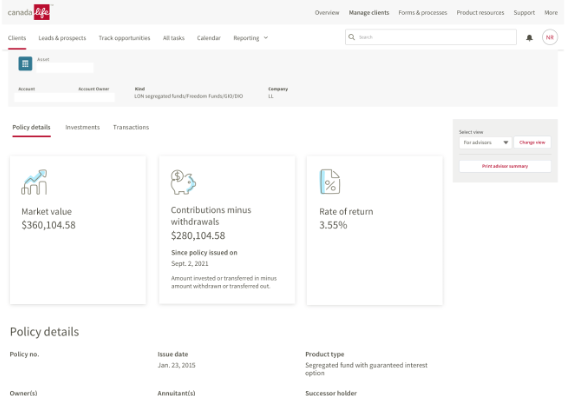The height and width of the screenshot is (396, 567).
Task: Click the Market value amount $360,104.58
Action: [x=48, y=225]
